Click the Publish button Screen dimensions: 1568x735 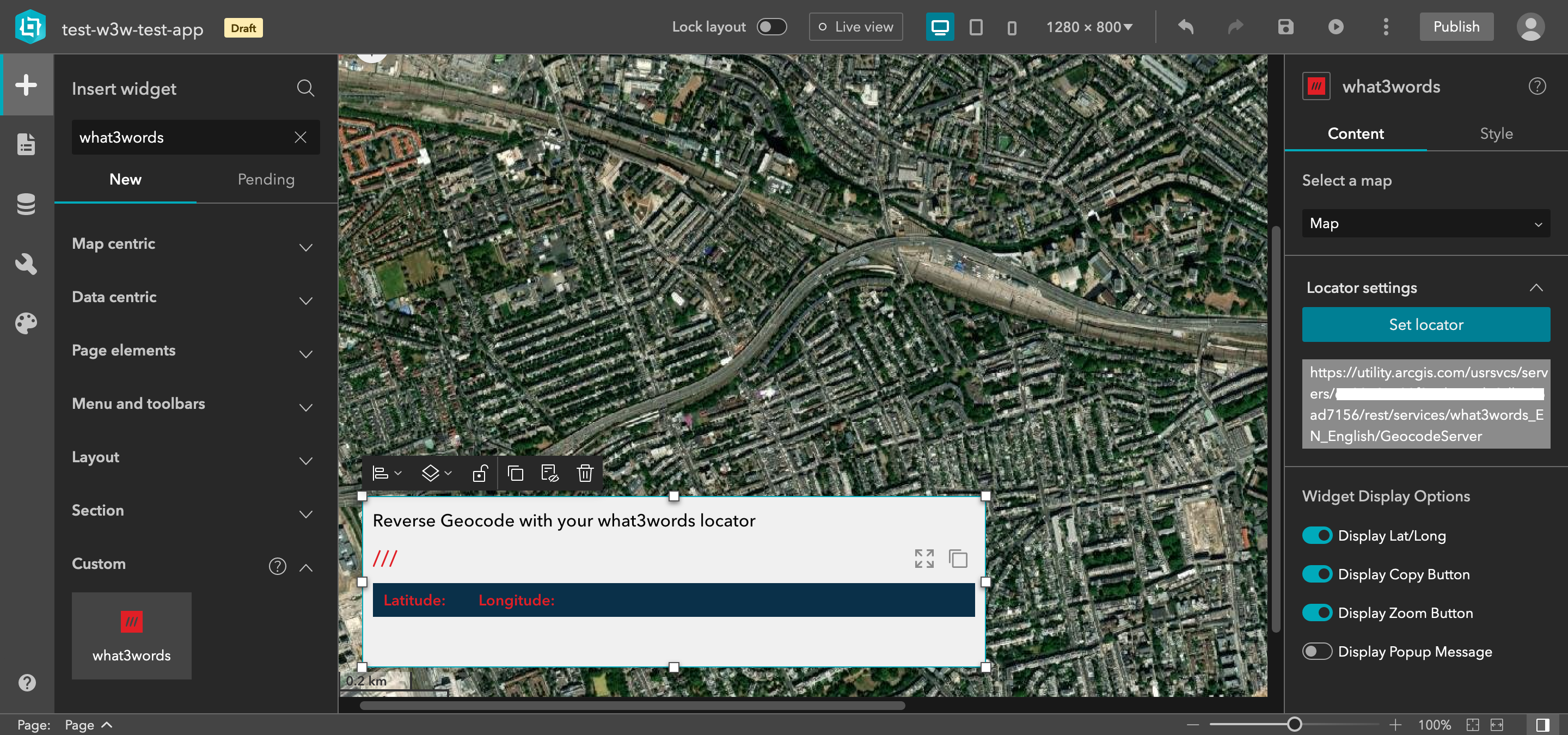1455,27
